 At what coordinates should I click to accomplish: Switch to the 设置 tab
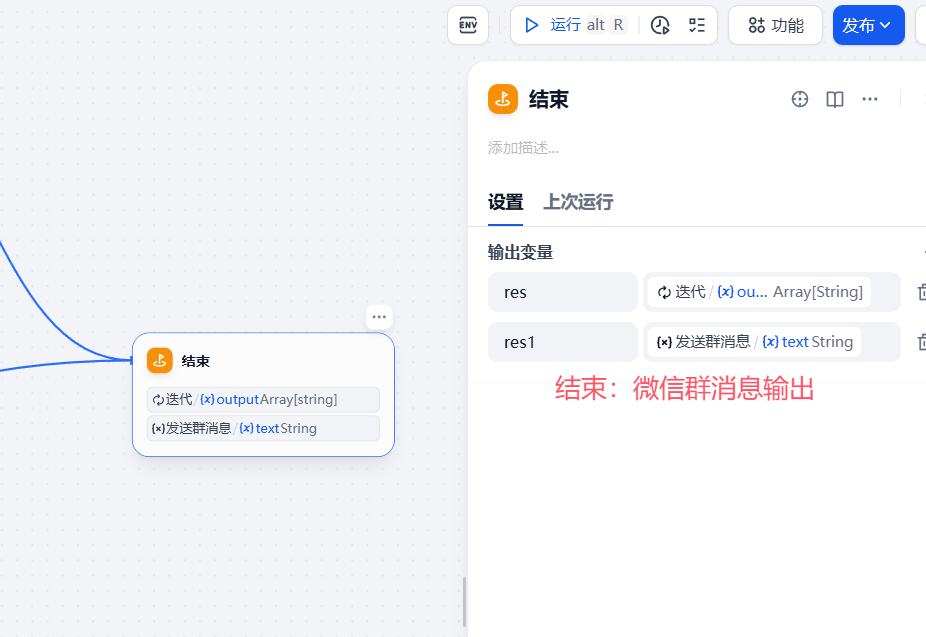click(503, 201)
